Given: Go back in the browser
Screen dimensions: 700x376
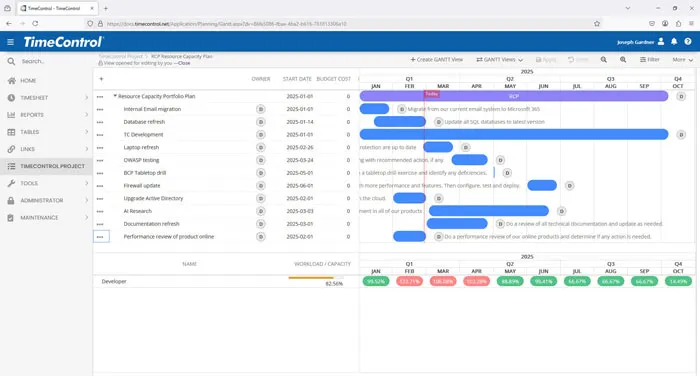Looking at the screenshot, I should pos(9,24).
